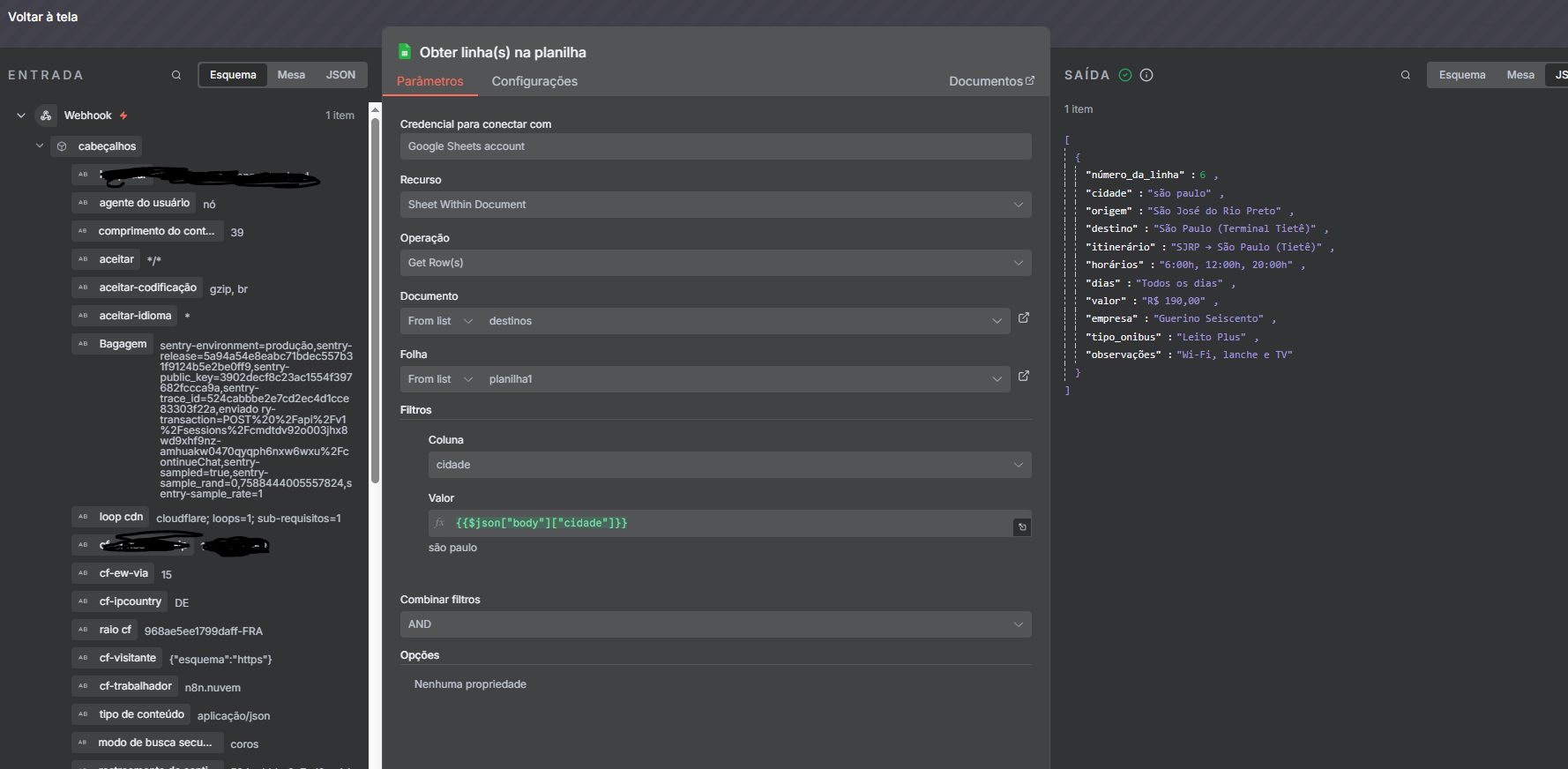Switch to the Configurações tab
Image resolution: width=1568 pixels, height=769 pixels.
click(534, 81)
